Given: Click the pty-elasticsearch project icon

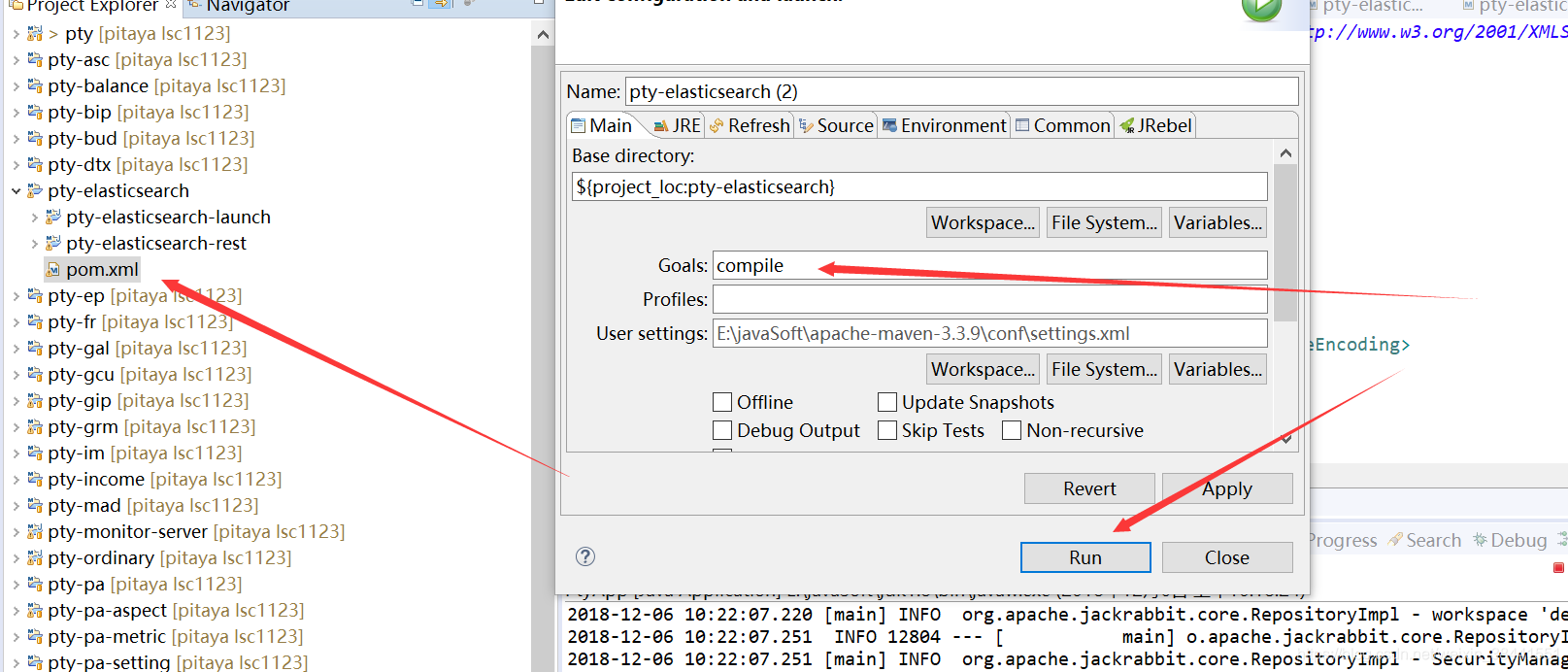Looking at the screenshot, I should 35,190.
